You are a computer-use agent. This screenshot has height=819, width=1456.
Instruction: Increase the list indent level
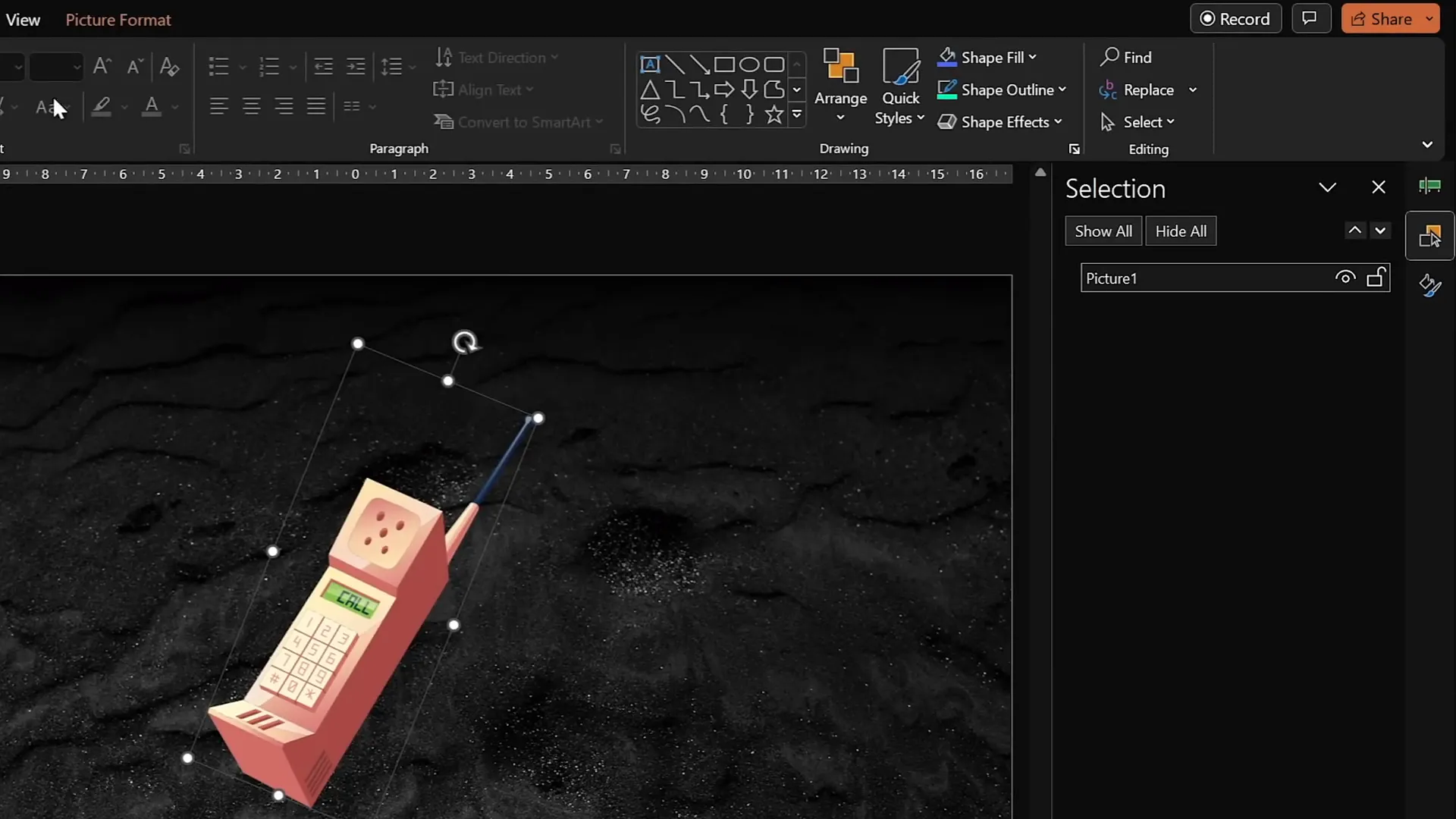[x=356, y=67]
